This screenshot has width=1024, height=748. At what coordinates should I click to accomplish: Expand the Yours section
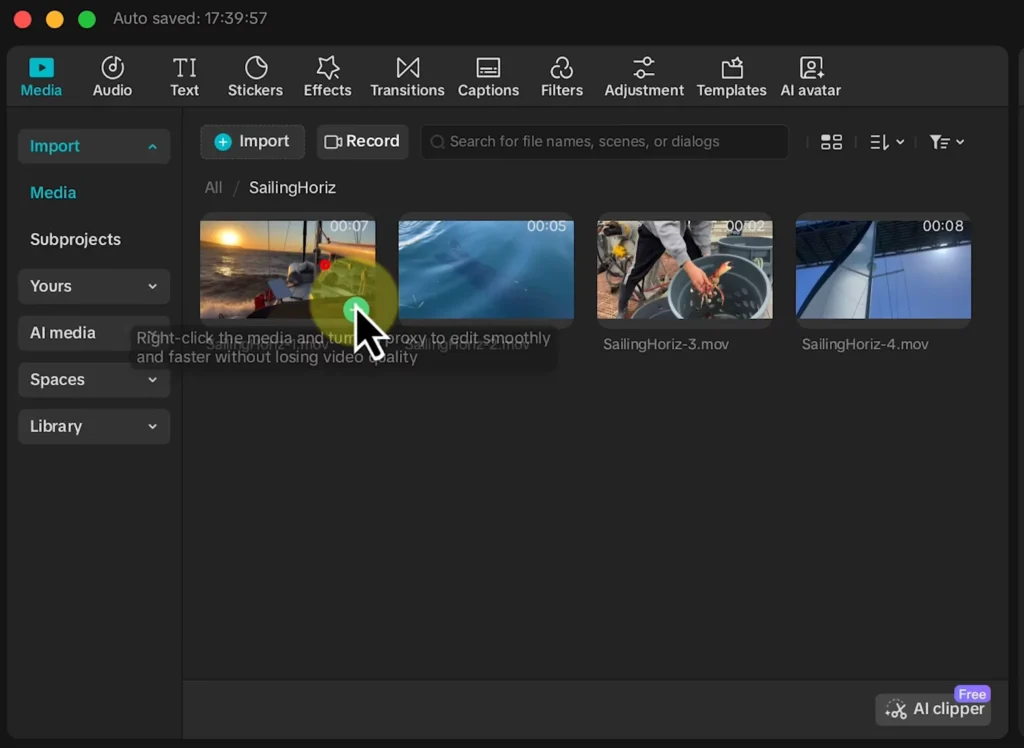[x=94, y=286]
